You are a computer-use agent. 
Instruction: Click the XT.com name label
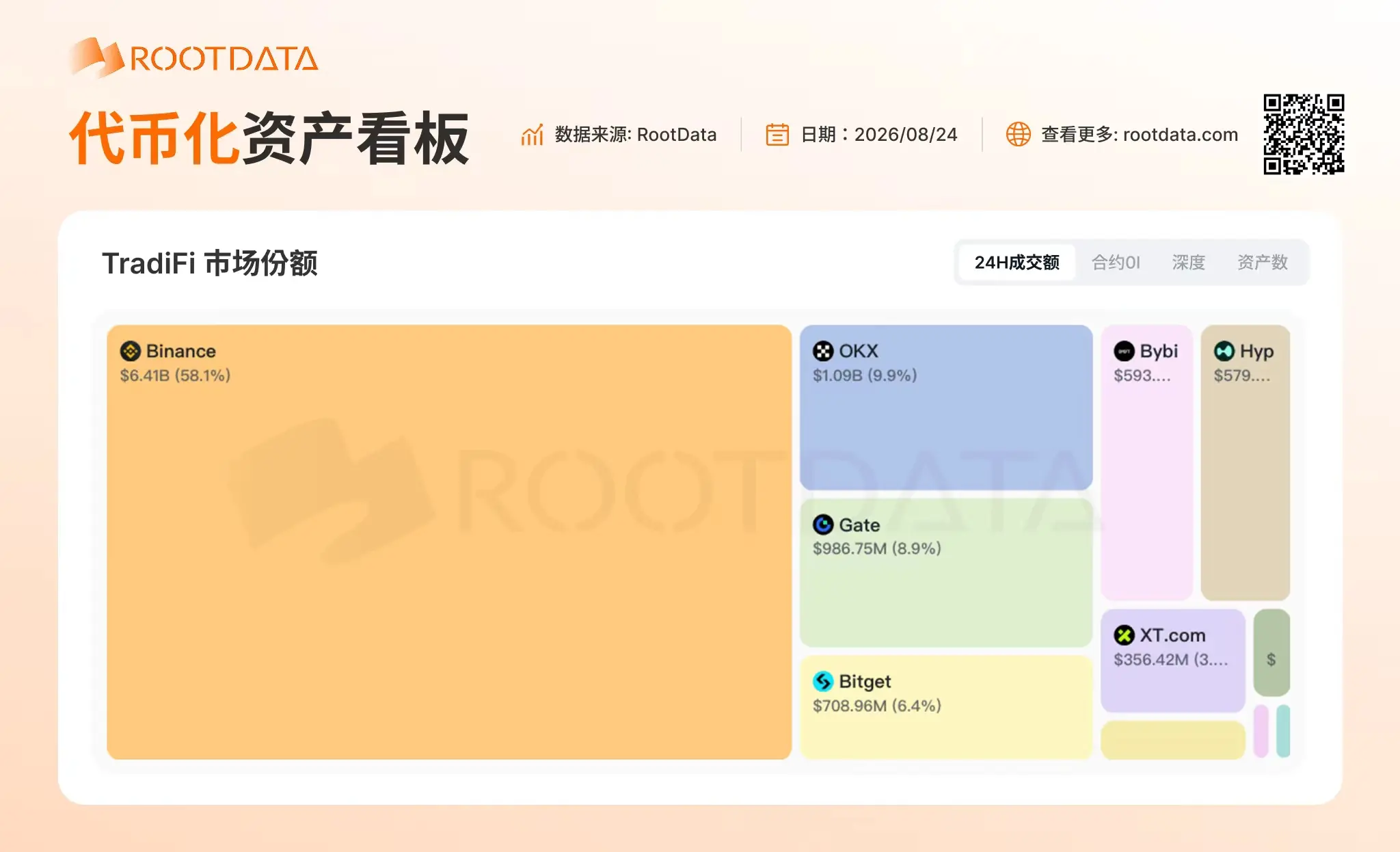click(x=1172, y=635)
